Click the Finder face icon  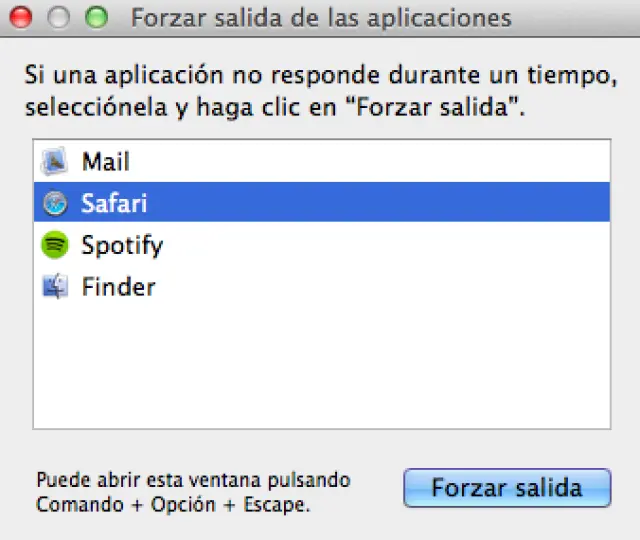54,287
